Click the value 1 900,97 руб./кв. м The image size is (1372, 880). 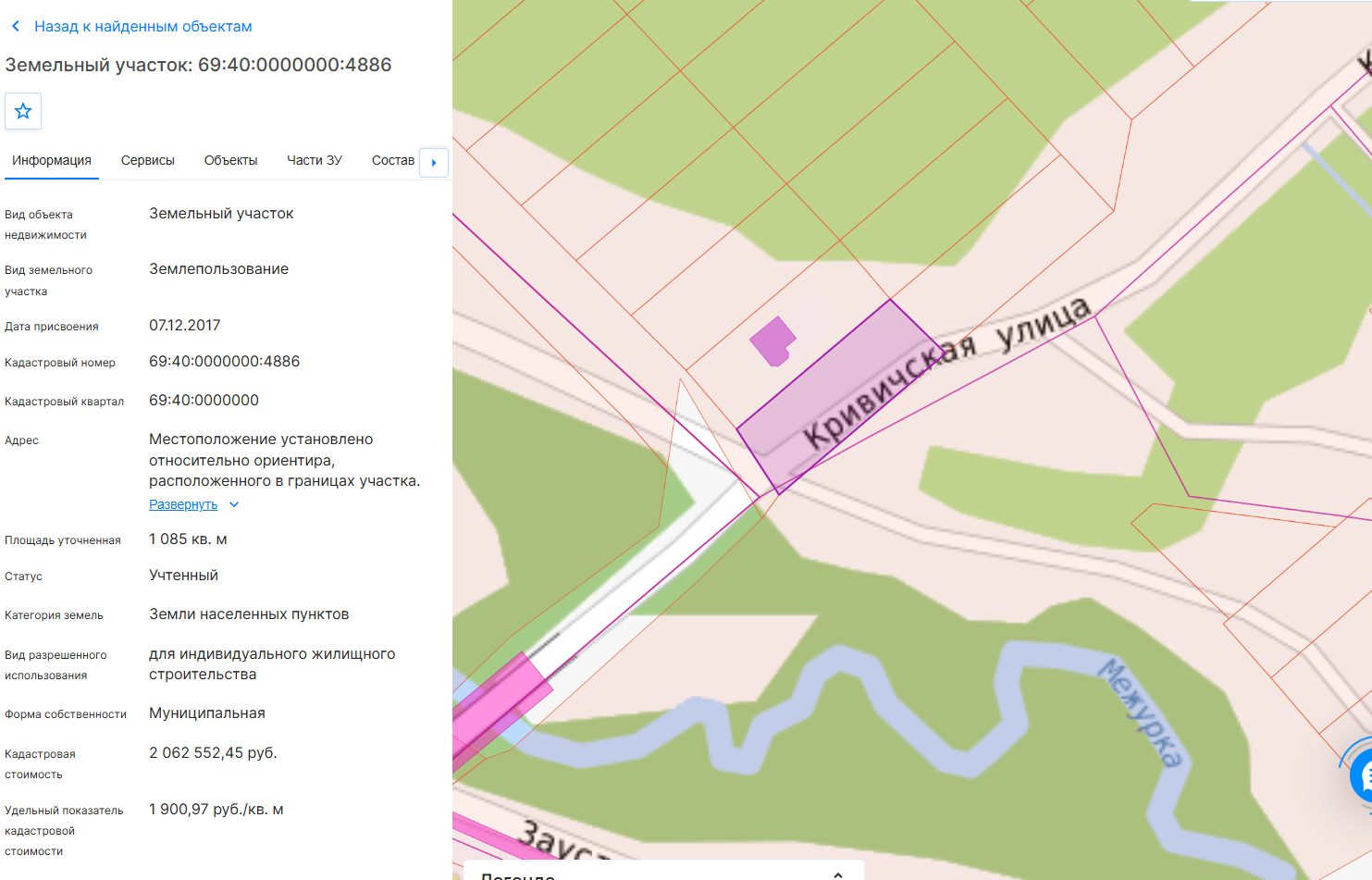tap(216, 810)
